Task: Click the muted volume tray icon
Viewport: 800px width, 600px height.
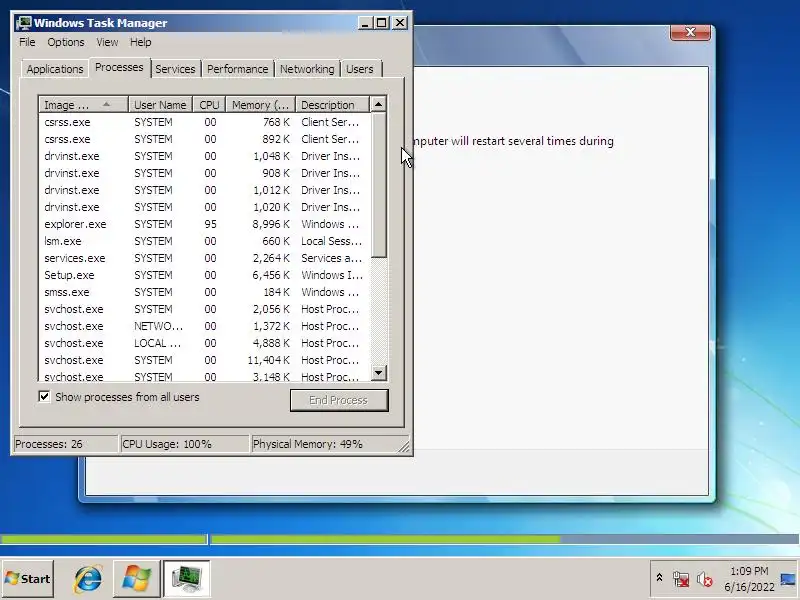Action: point(705,579)
